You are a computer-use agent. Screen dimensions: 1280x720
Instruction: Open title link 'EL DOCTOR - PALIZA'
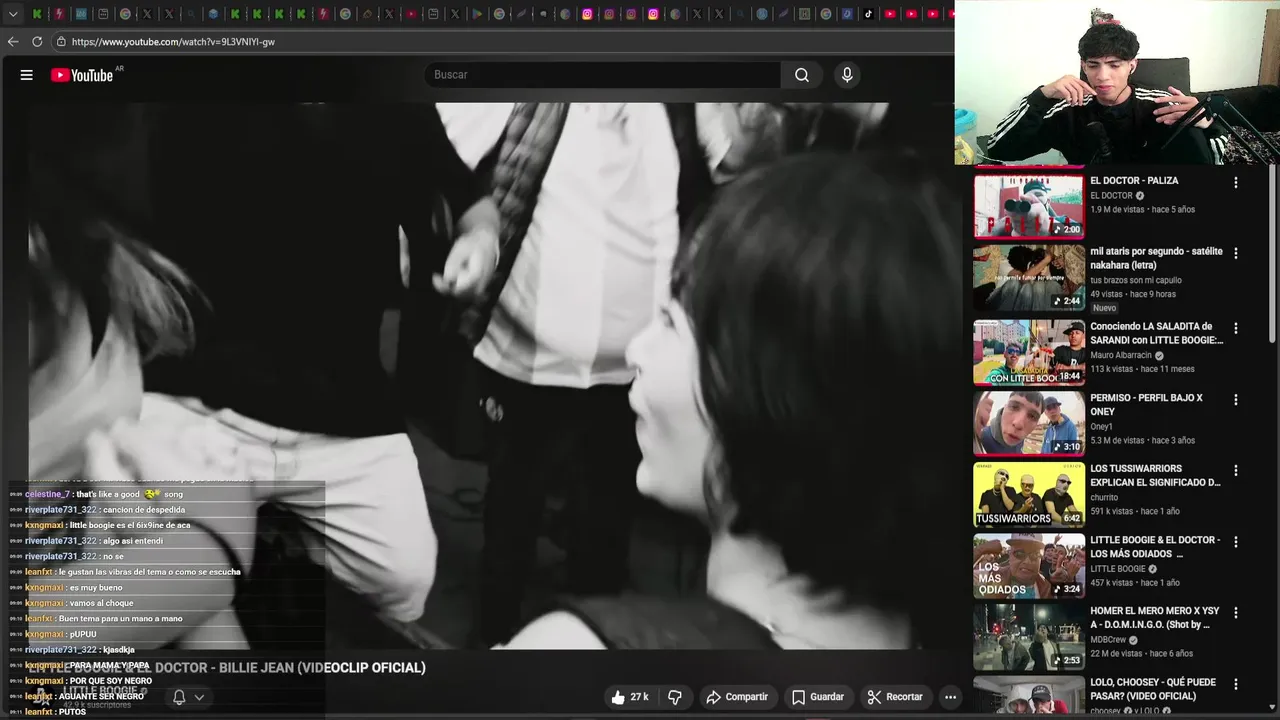point(1134,181)
